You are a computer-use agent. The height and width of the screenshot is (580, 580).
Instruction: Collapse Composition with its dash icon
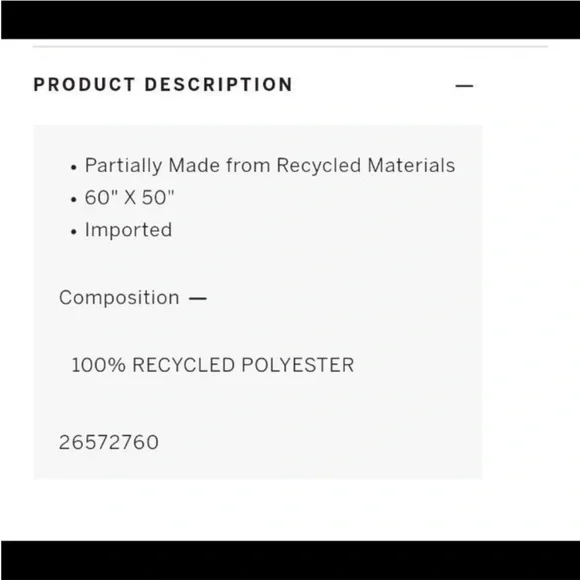[x=198, y=299]
